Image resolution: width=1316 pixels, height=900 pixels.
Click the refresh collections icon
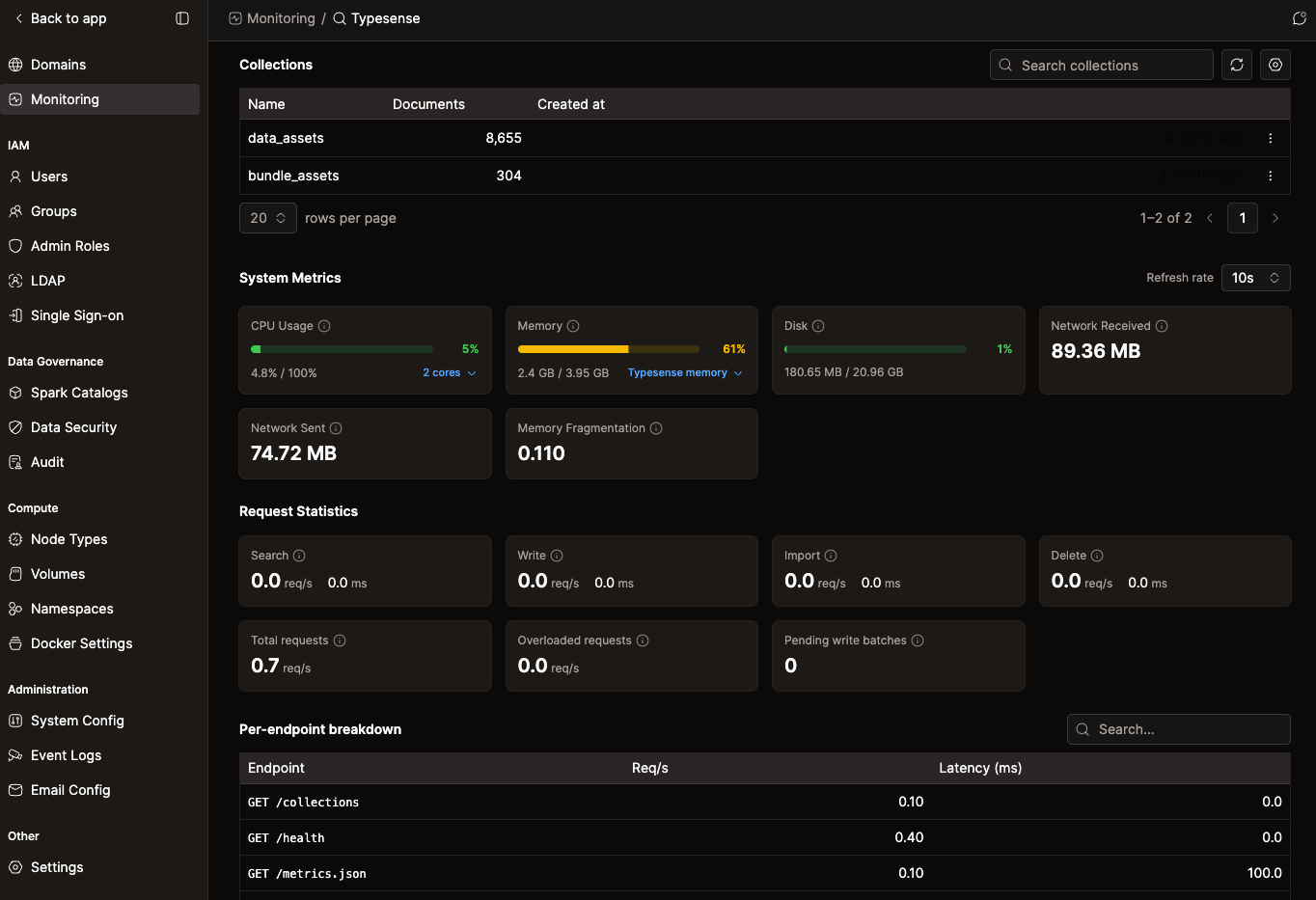pyautogui.click(x=1237, y=65)
